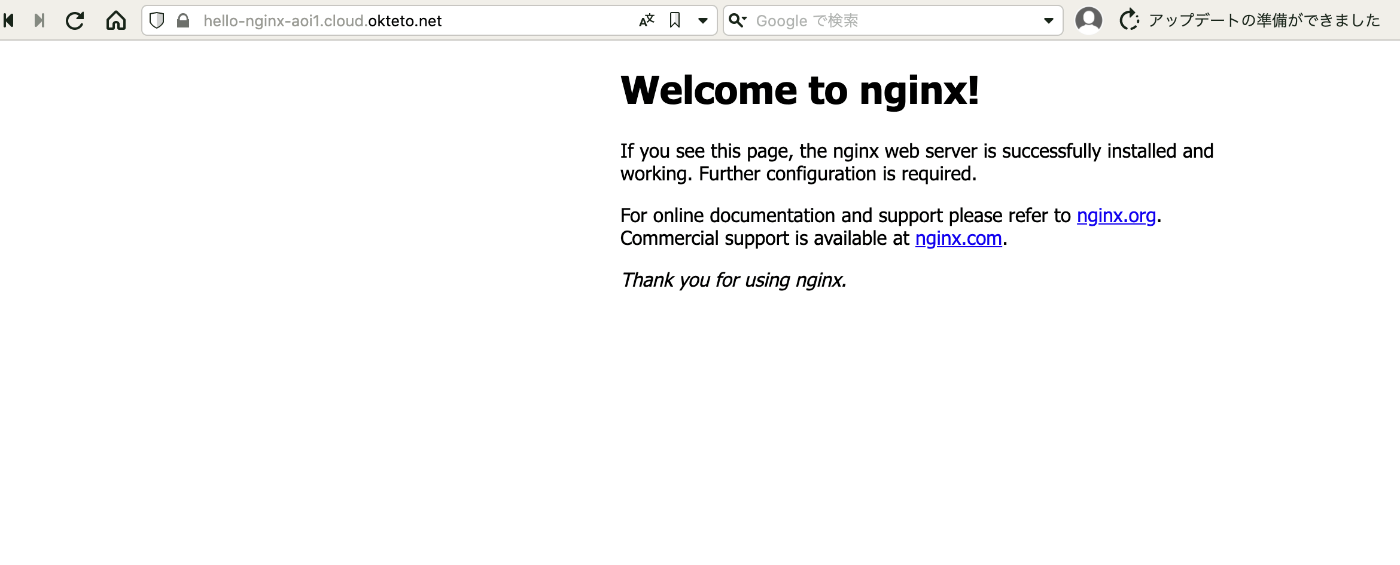Click the 'Welcome to nginx!' heading

800,90
